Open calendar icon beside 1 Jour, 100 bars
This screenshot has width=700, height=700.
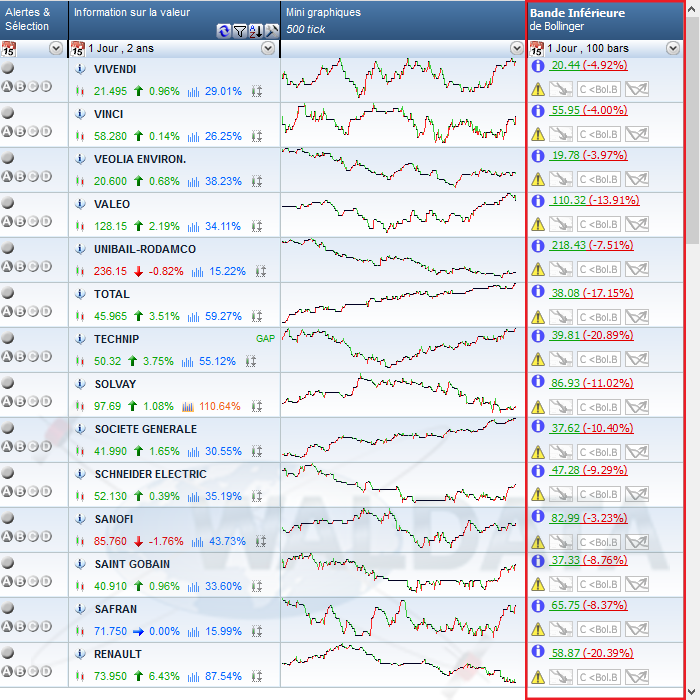pyautogui.click(x=537, y=49)
